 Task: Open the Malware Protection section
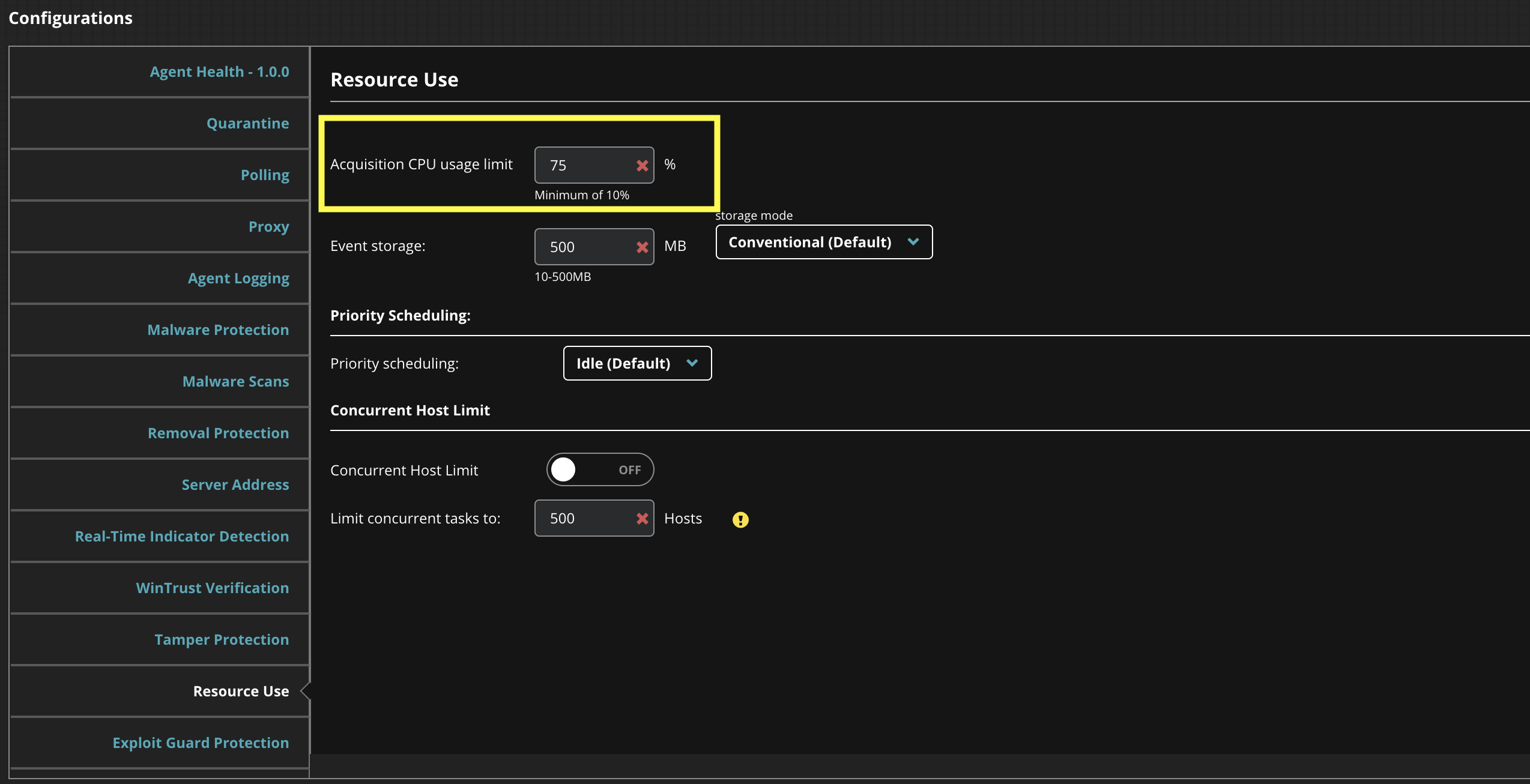click(x=160, y=330)
